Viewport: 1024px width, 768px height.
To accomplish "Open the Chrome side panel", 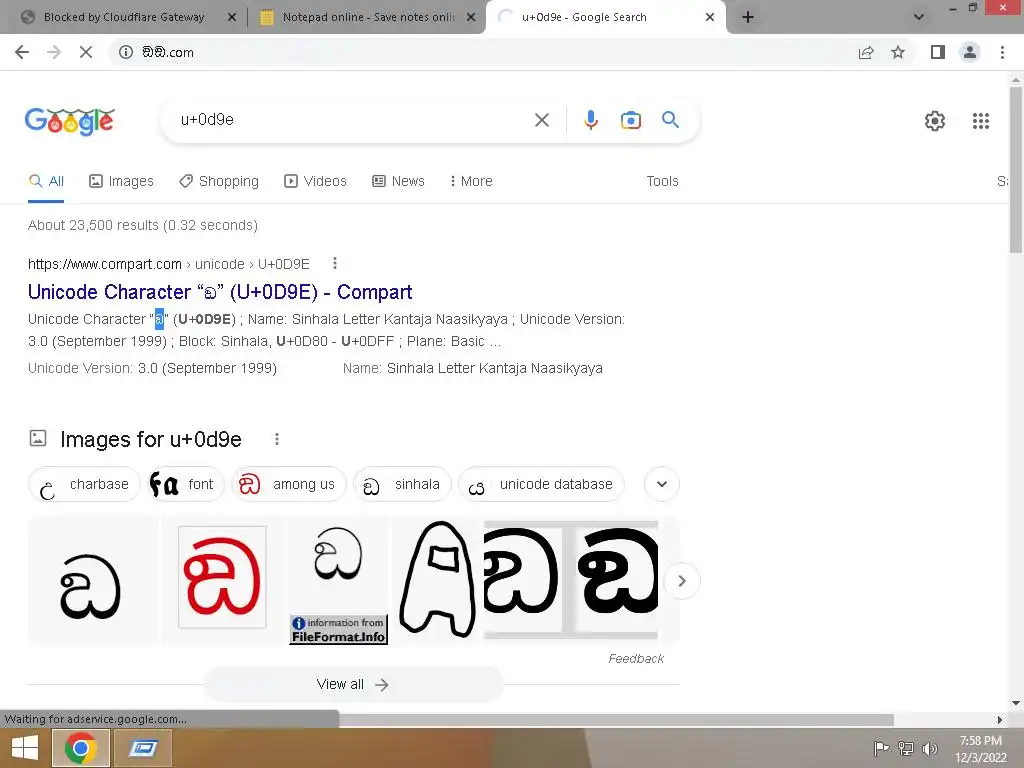I will pyautogui.click(x=938, y=52).
